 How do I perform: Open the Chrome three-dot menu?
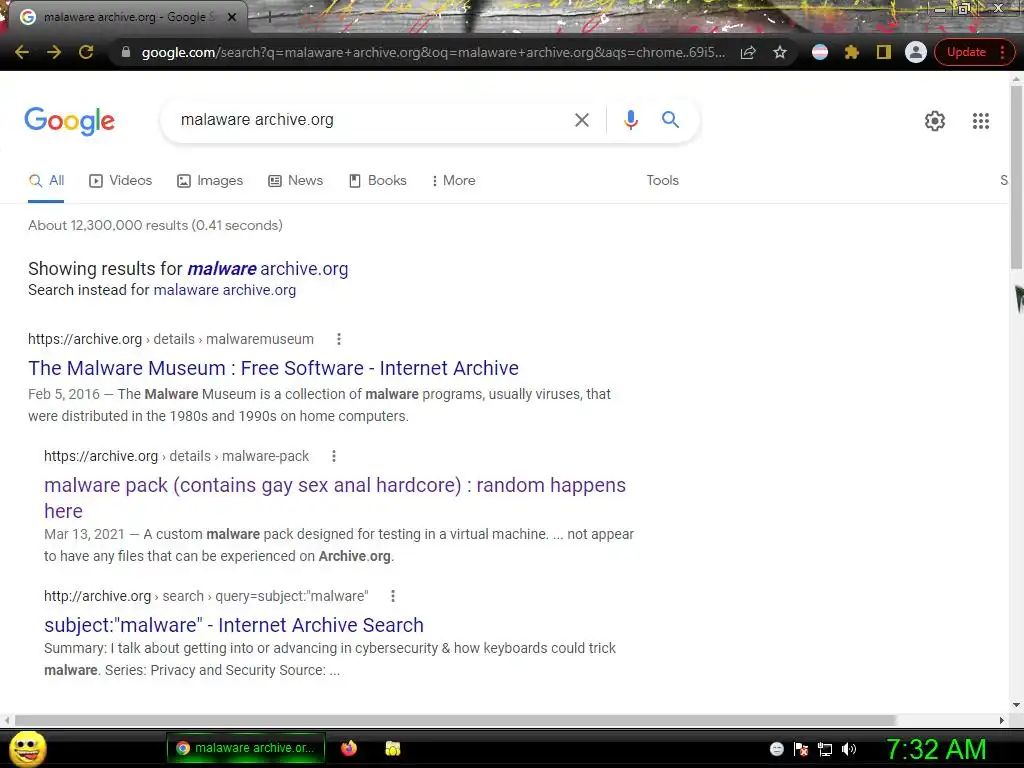coord(1002,52)
